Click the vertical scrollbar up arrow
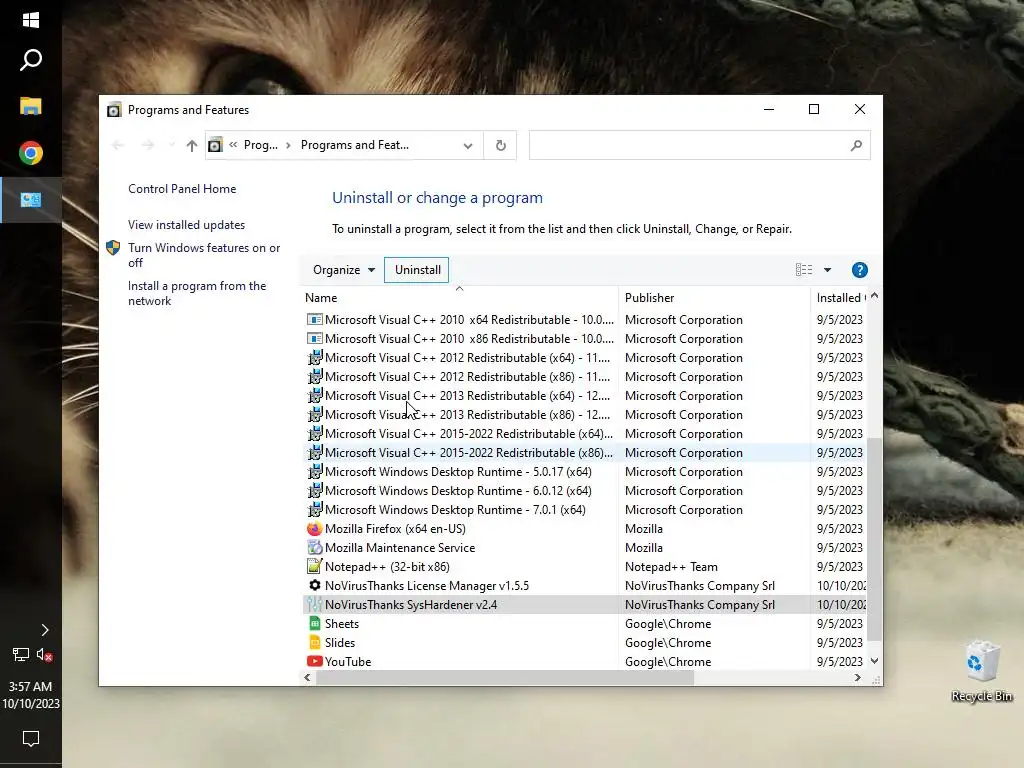This screenshot has width=1024, height=768. (x=874, y=296)
